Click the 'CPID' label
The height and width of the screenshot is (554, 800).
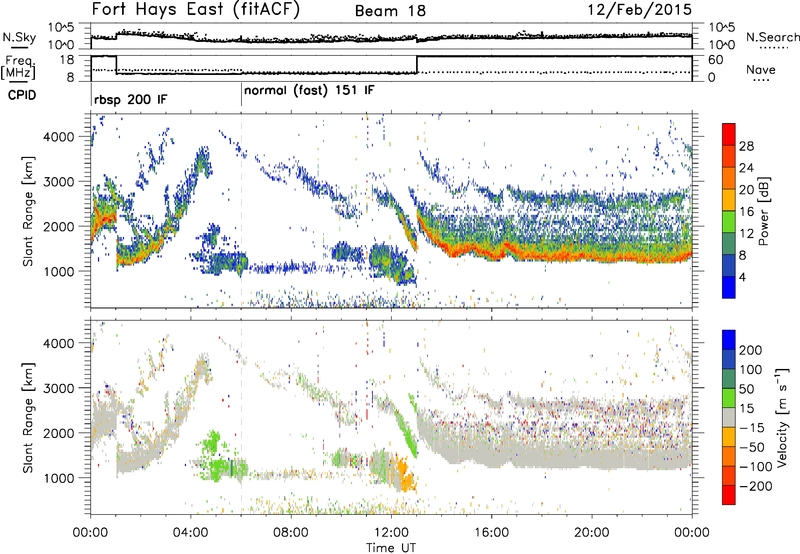22,95
